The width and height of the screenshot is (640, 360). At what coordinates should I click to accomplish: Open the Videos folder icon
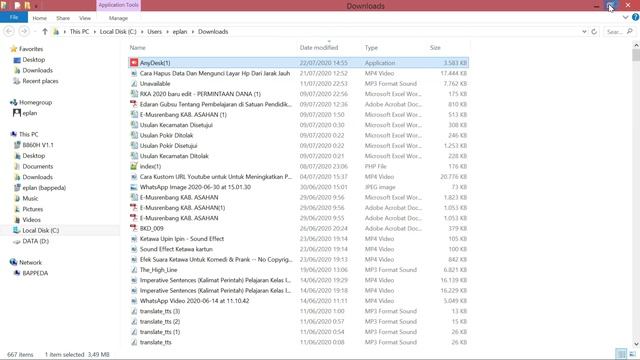(x=17, y=220)
